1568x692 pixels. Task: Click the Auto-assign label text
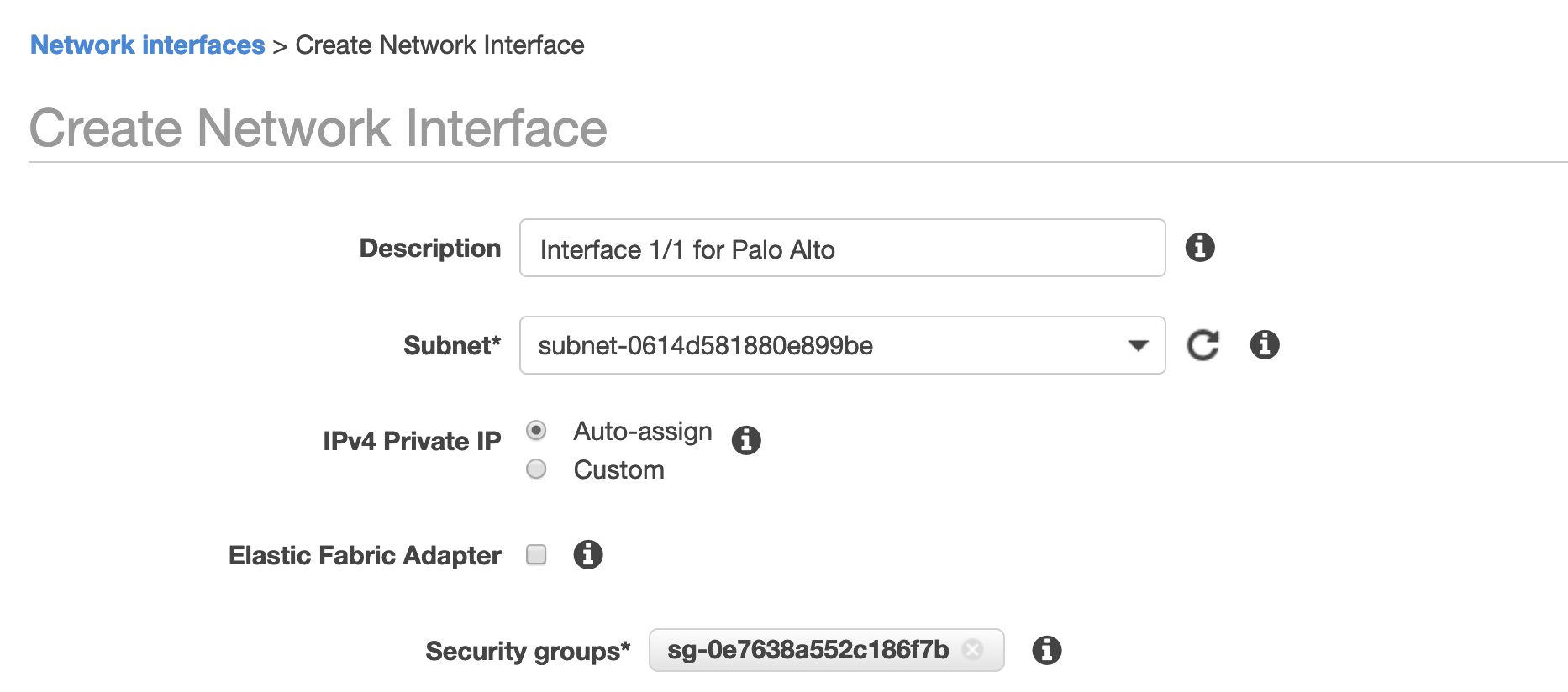pos(642,432)
